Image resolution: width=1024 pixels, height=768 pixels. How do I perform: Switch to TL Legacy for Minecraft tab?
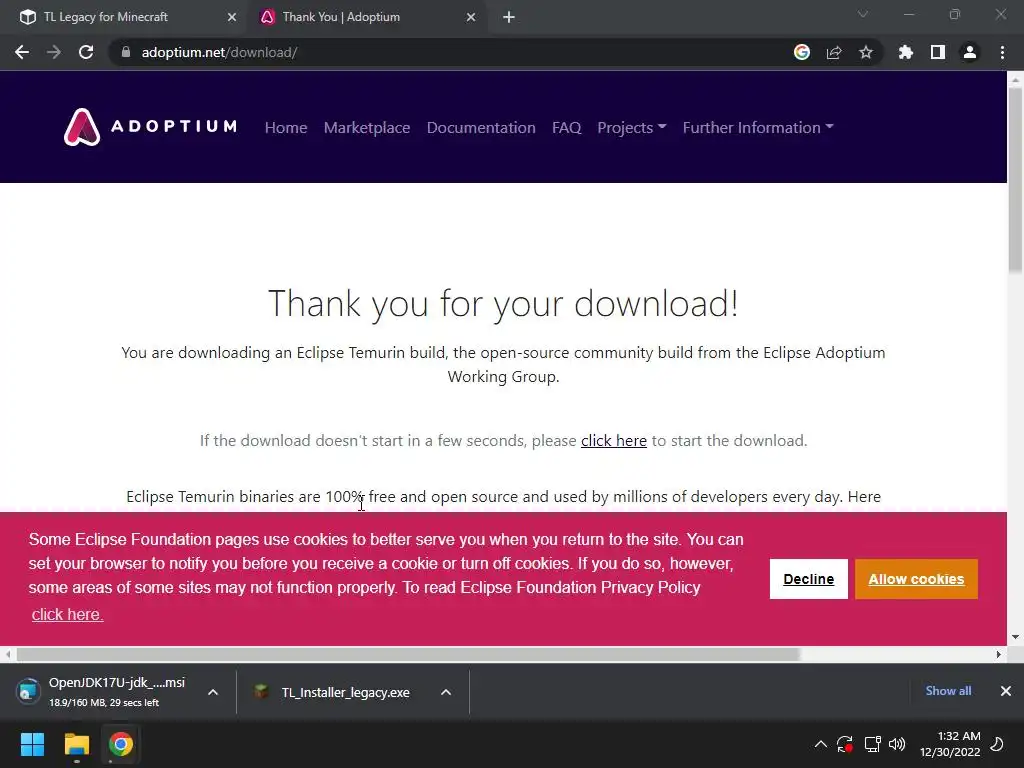pyautogui.click(x=124, y=17)
